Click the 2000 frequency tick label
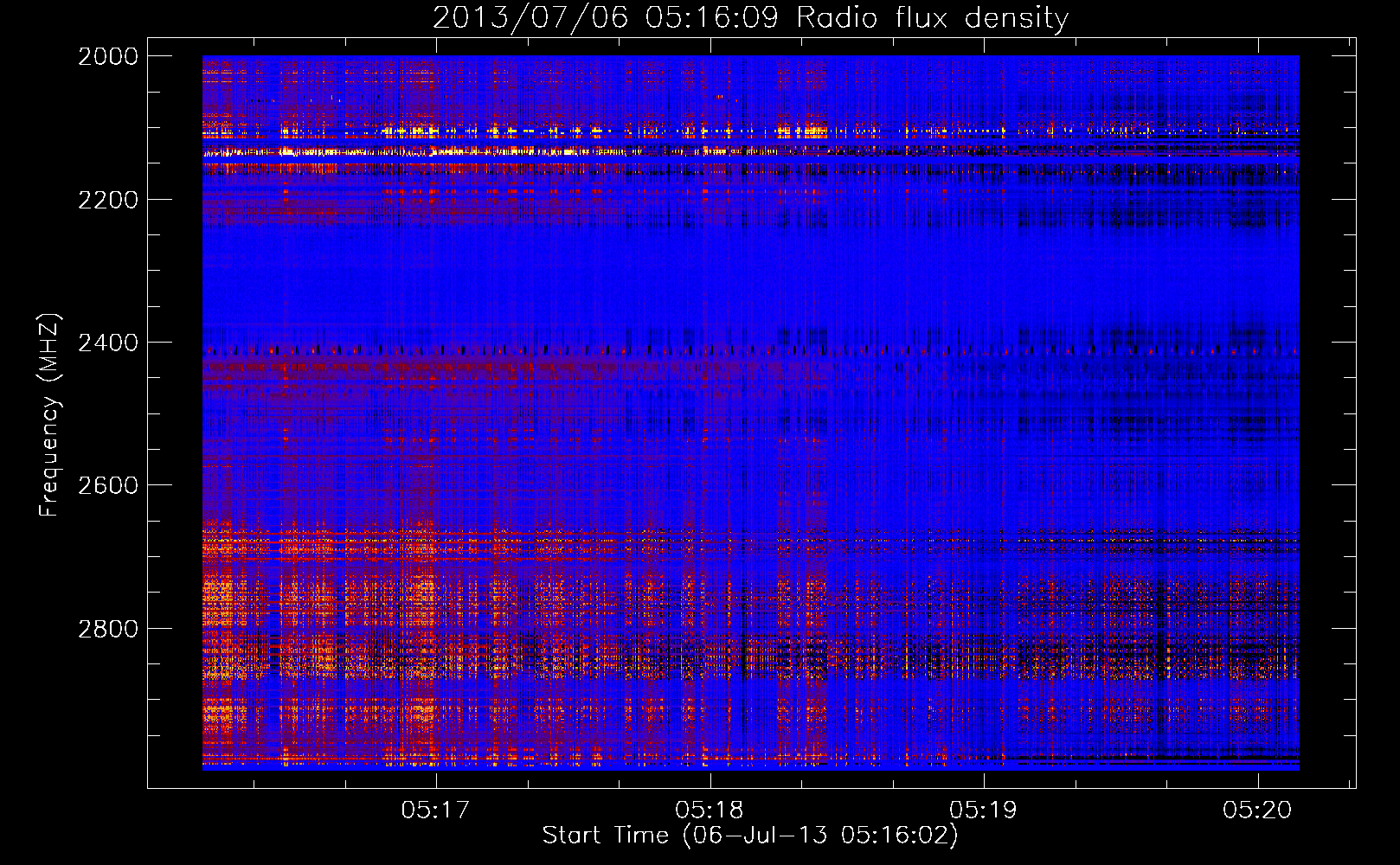Viewport: 1400px width, 865px height. click(x=108, y=56)
